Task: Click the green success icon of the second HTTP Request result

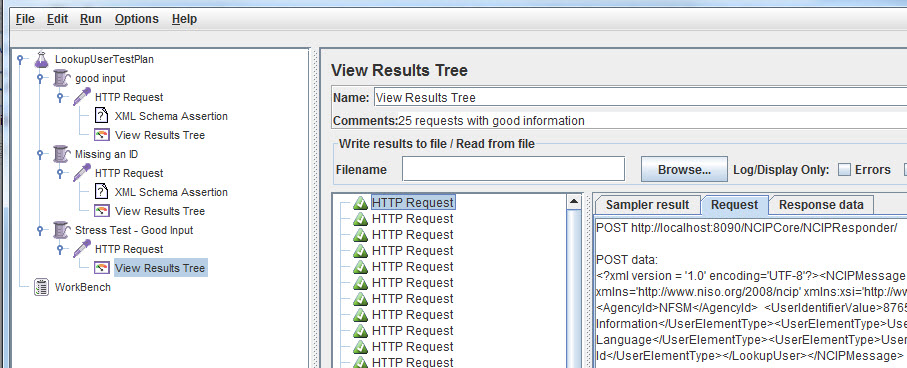Action: point(360,219)
